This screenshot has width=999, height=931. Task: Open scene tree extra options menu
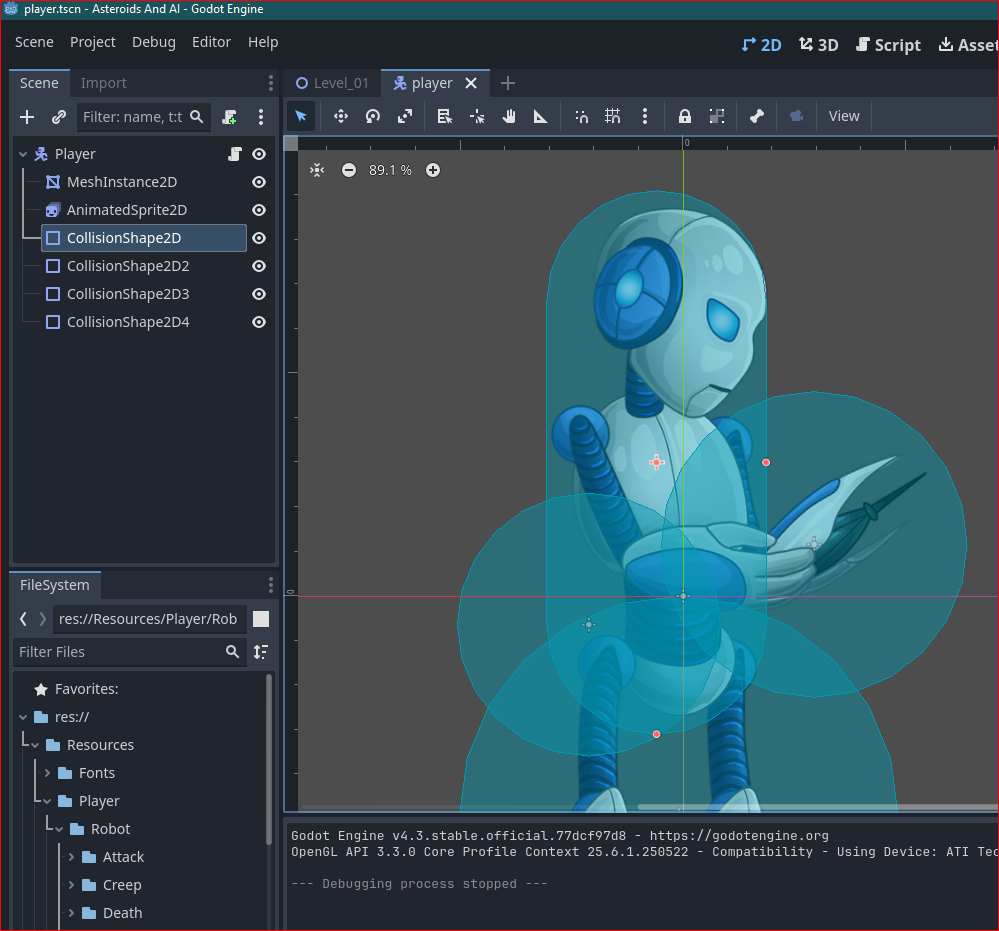[261, 117]
